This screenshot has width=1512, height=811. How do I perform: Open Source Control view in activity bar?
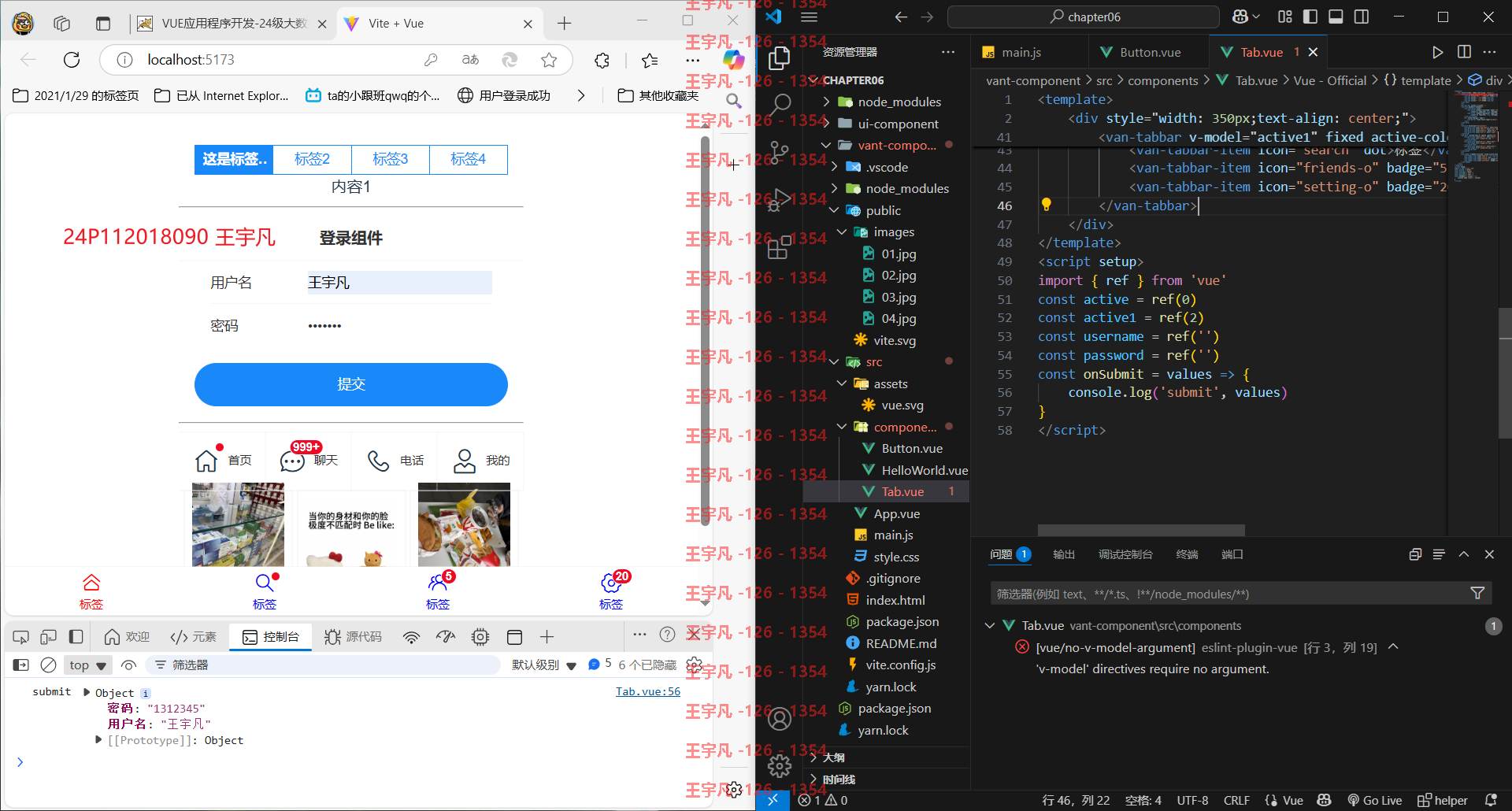pyautogui.click(x=779, y=153)
